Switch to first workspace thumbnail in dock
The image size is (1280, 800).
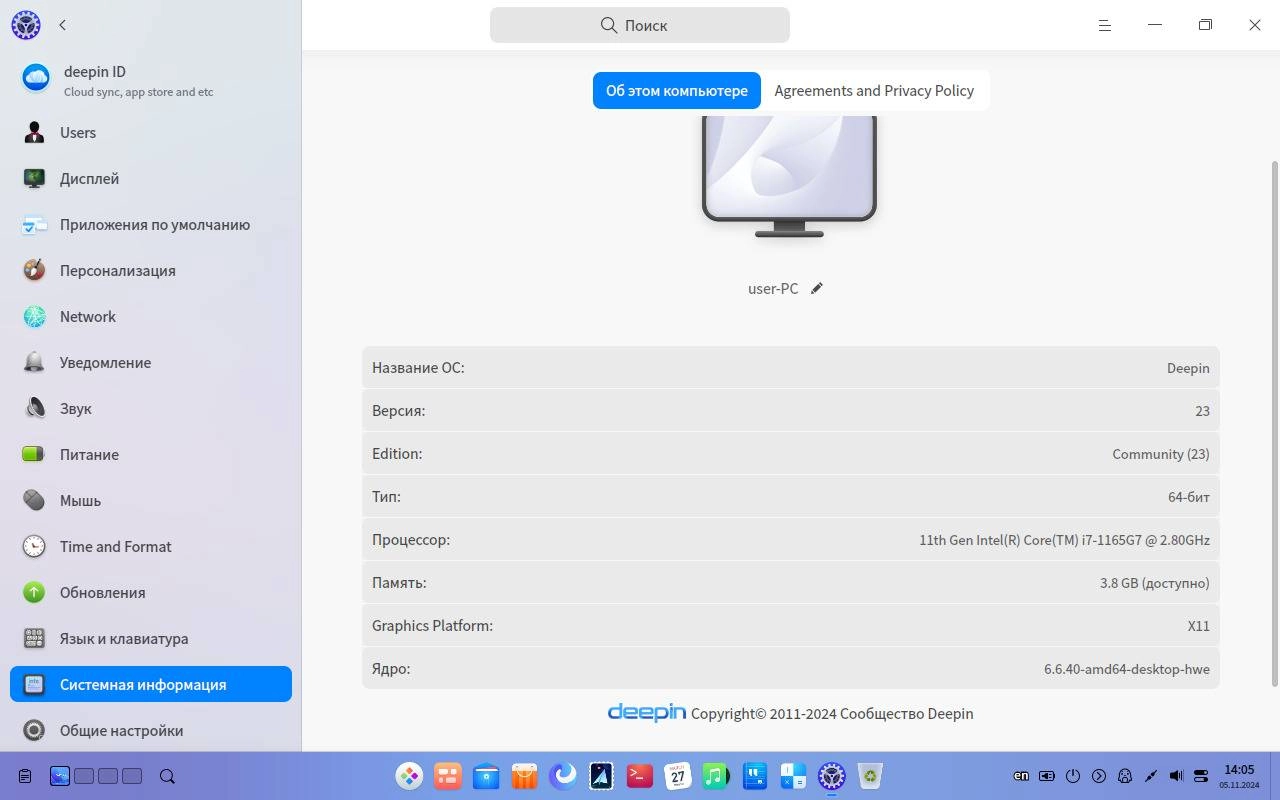tap(60, 776)
